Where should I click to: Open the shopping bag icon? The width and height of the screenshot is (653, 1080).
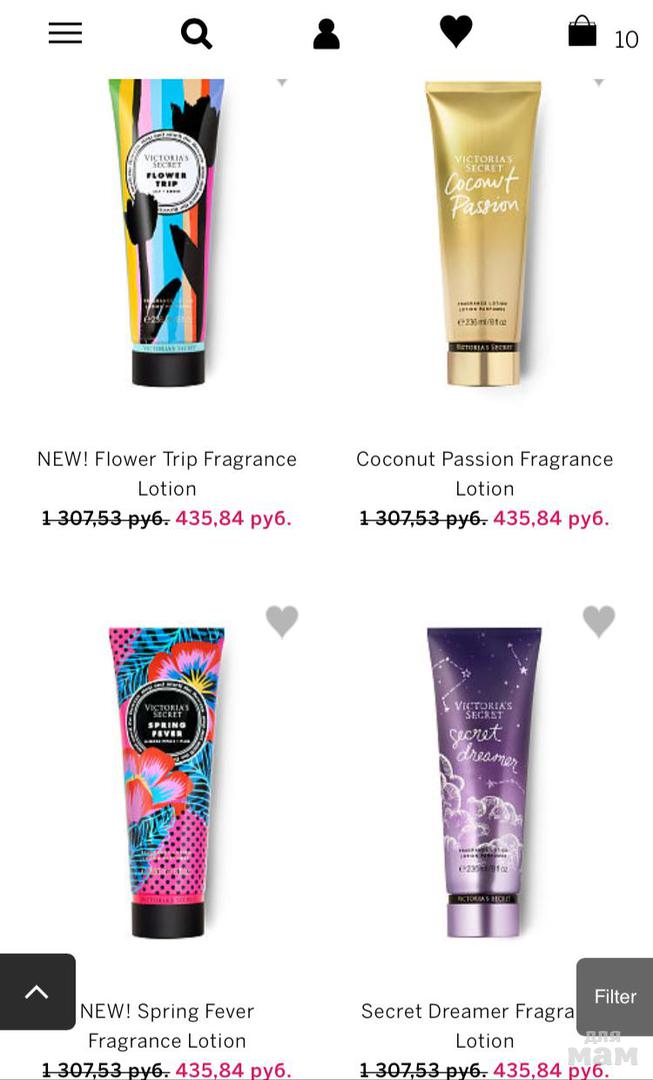pyautogui.click(x=582, y=31)
